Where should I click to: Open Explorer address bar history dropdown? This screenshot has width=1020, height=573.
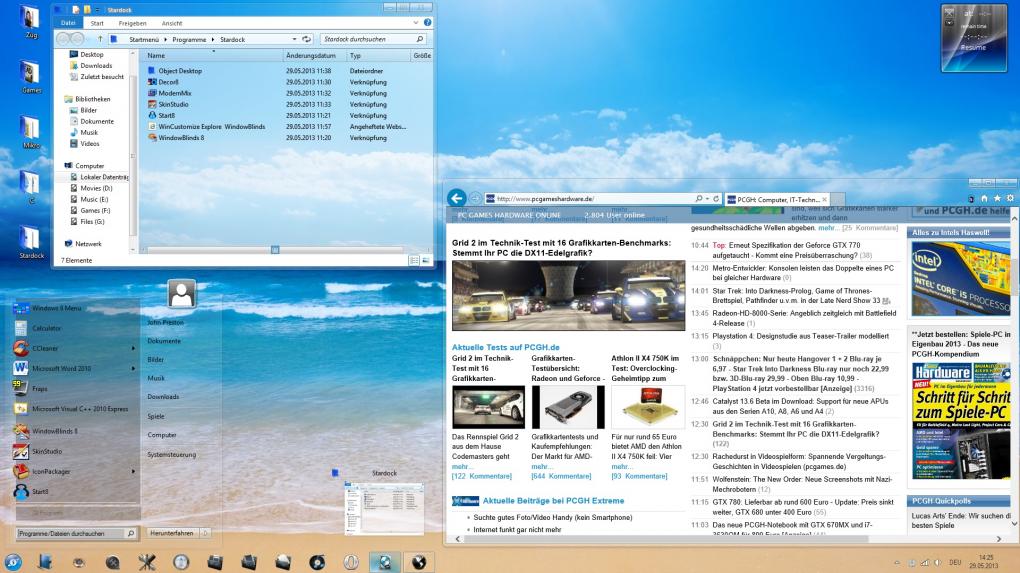[x=295, y=39]
